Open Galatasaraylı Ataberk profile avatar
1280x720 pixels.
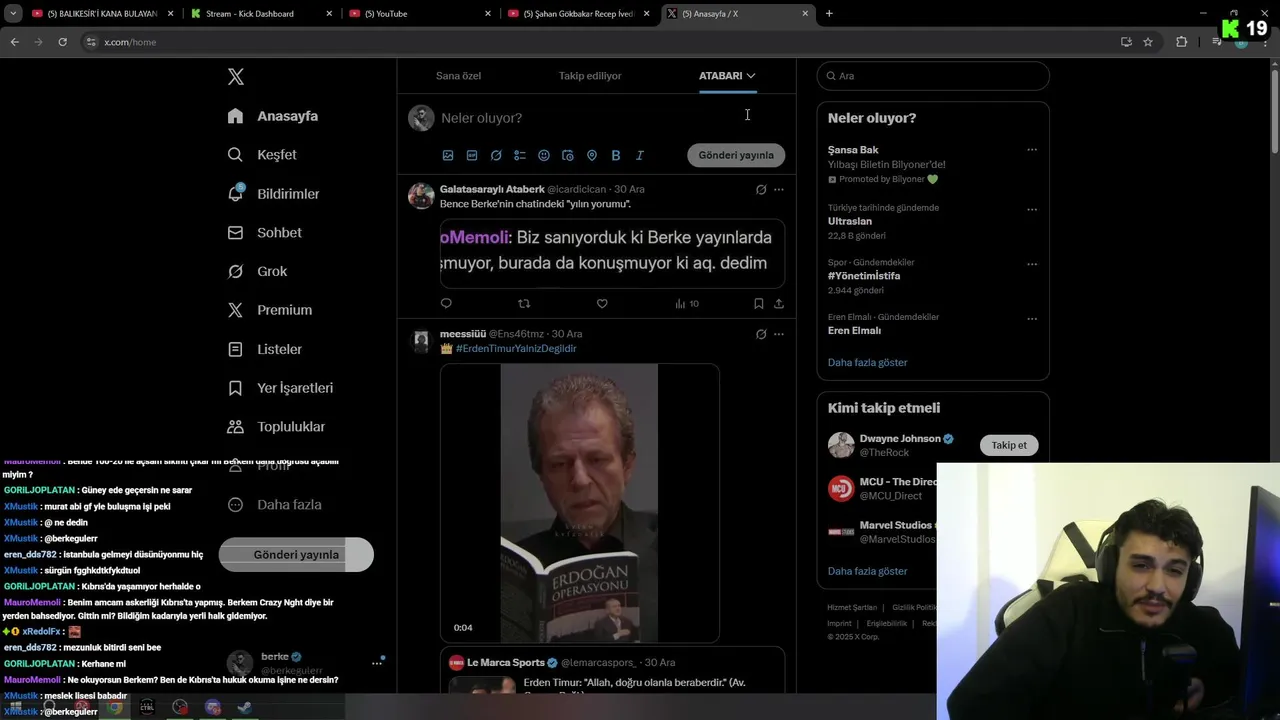point(421,195)
